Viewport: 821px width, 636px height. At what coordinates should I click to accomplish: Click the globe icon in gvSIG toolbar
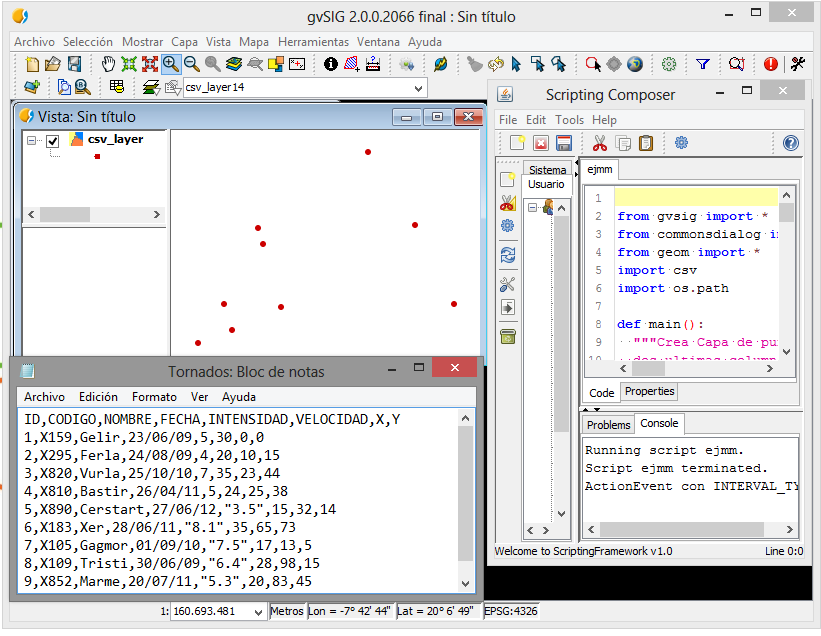pos(635,64)
